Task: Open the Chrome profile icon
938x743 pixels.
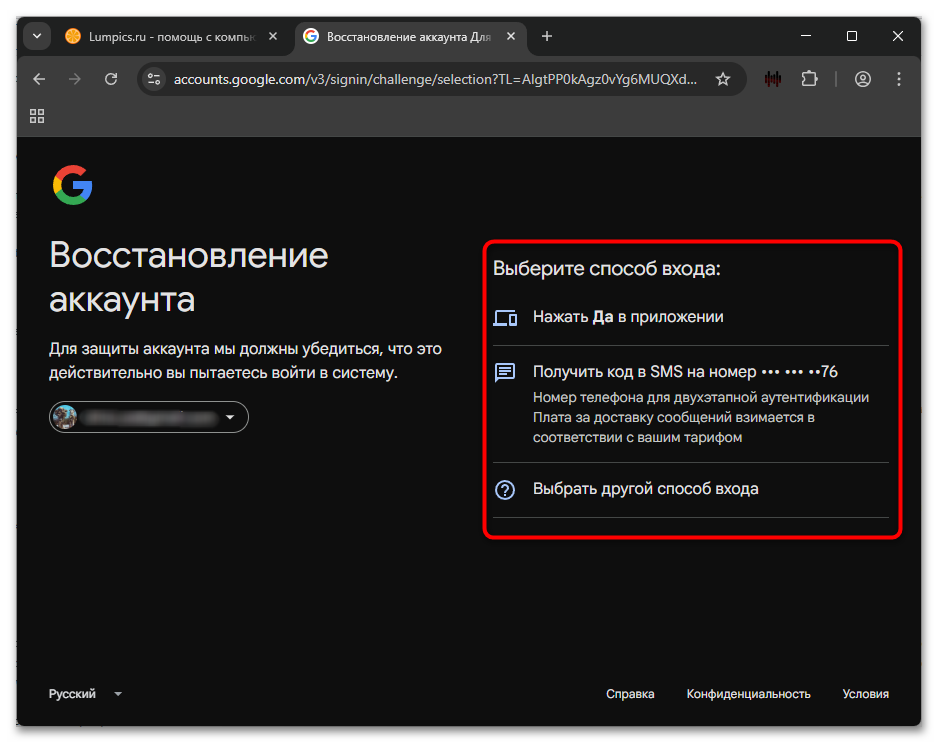Action: tap(863, 79)
